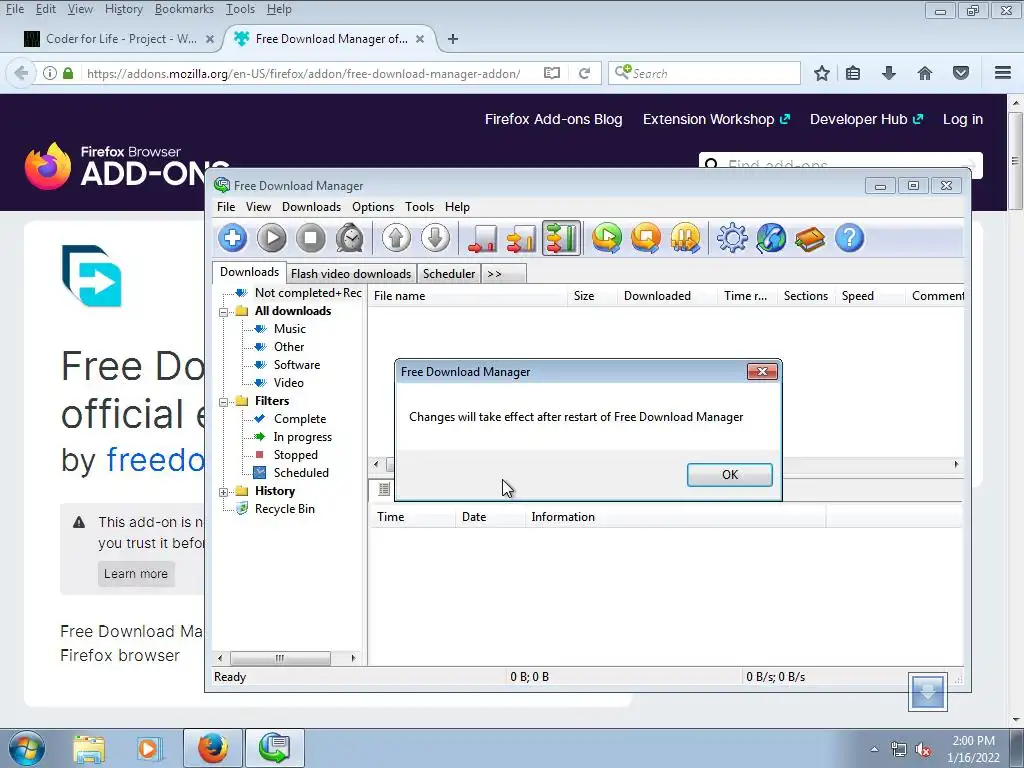Click the tree panel horizontal scrollbar thumb

tap(280, 658)
